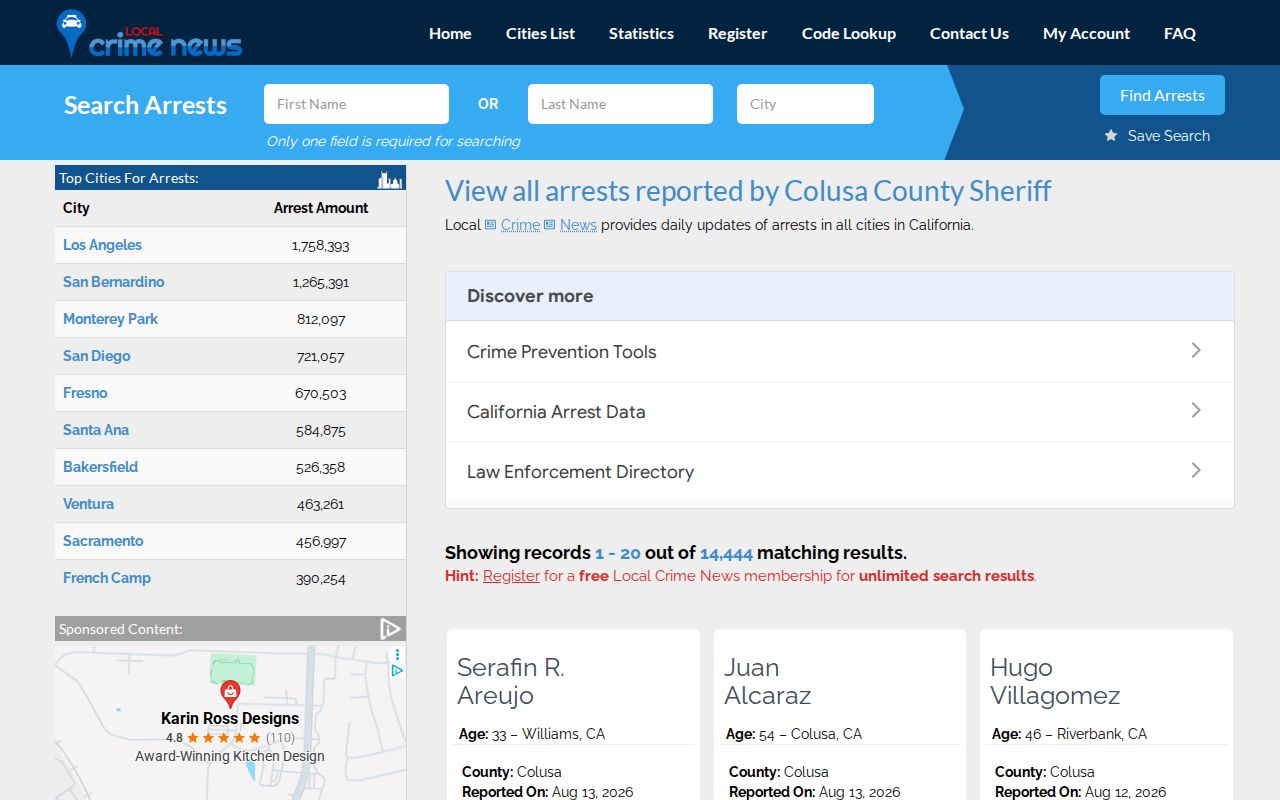1280x800 pixels.
Task: Open Hugo Villagomez arrest record
Action: tap(1055, 681)
